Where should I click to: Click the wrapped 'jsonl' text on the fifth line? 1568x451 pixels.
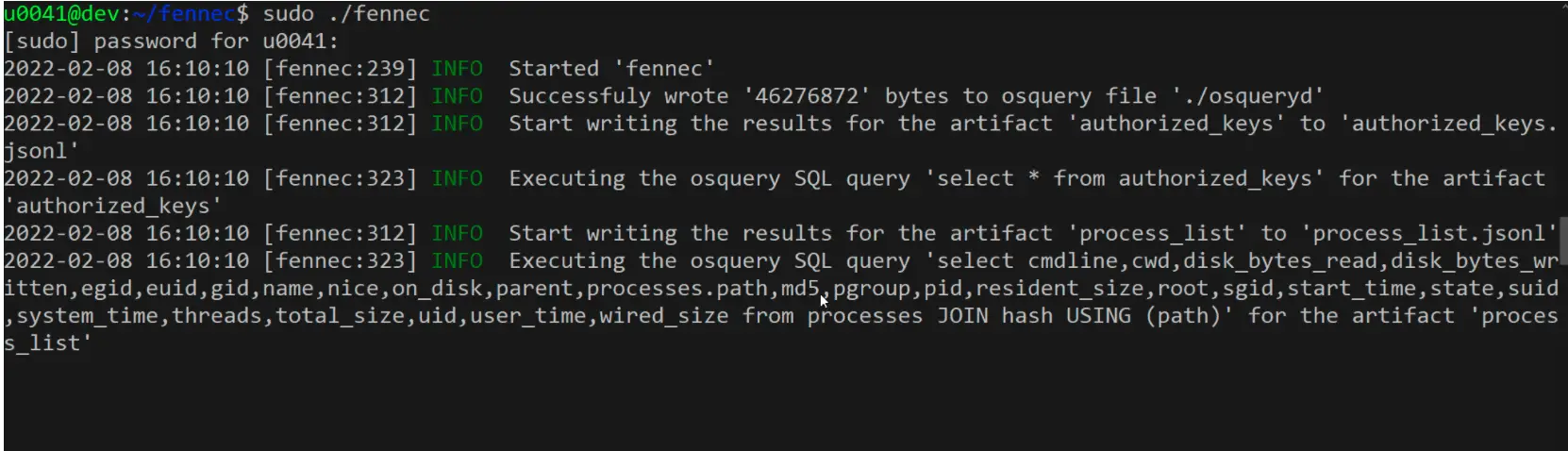(36, 151)
